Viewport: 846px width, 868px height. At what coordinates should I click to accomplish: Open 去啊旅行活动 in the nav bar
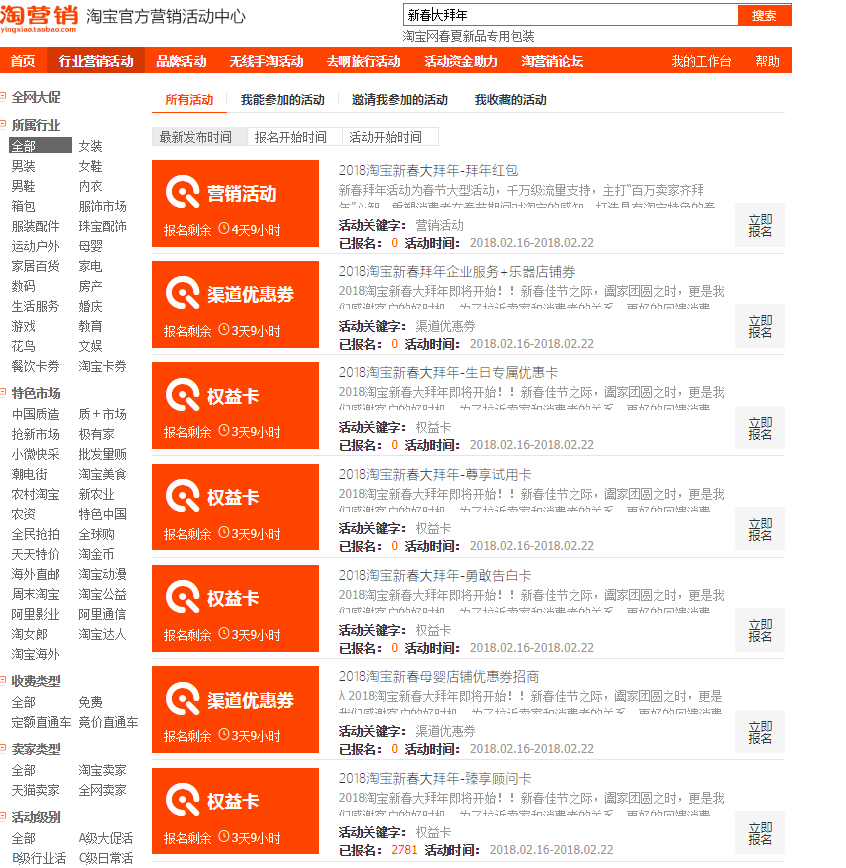364,61
